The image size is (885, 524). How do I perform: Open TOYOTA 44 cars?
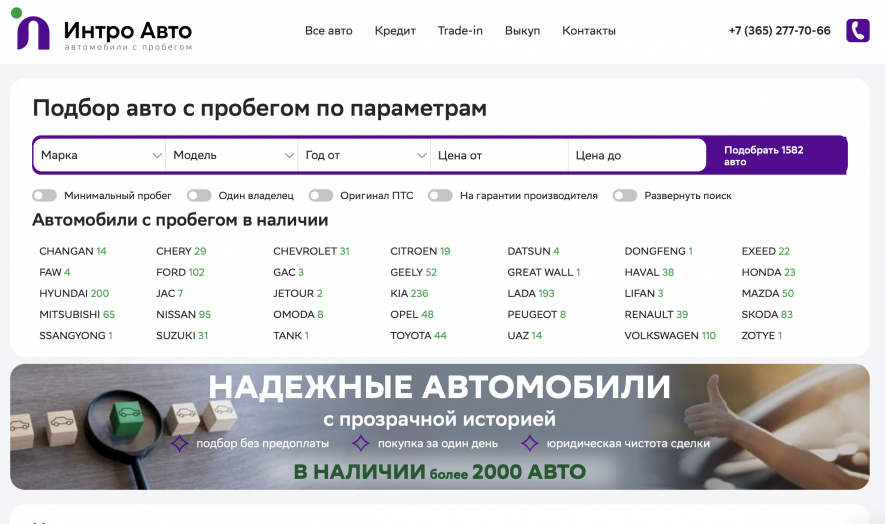pos(418,335)
